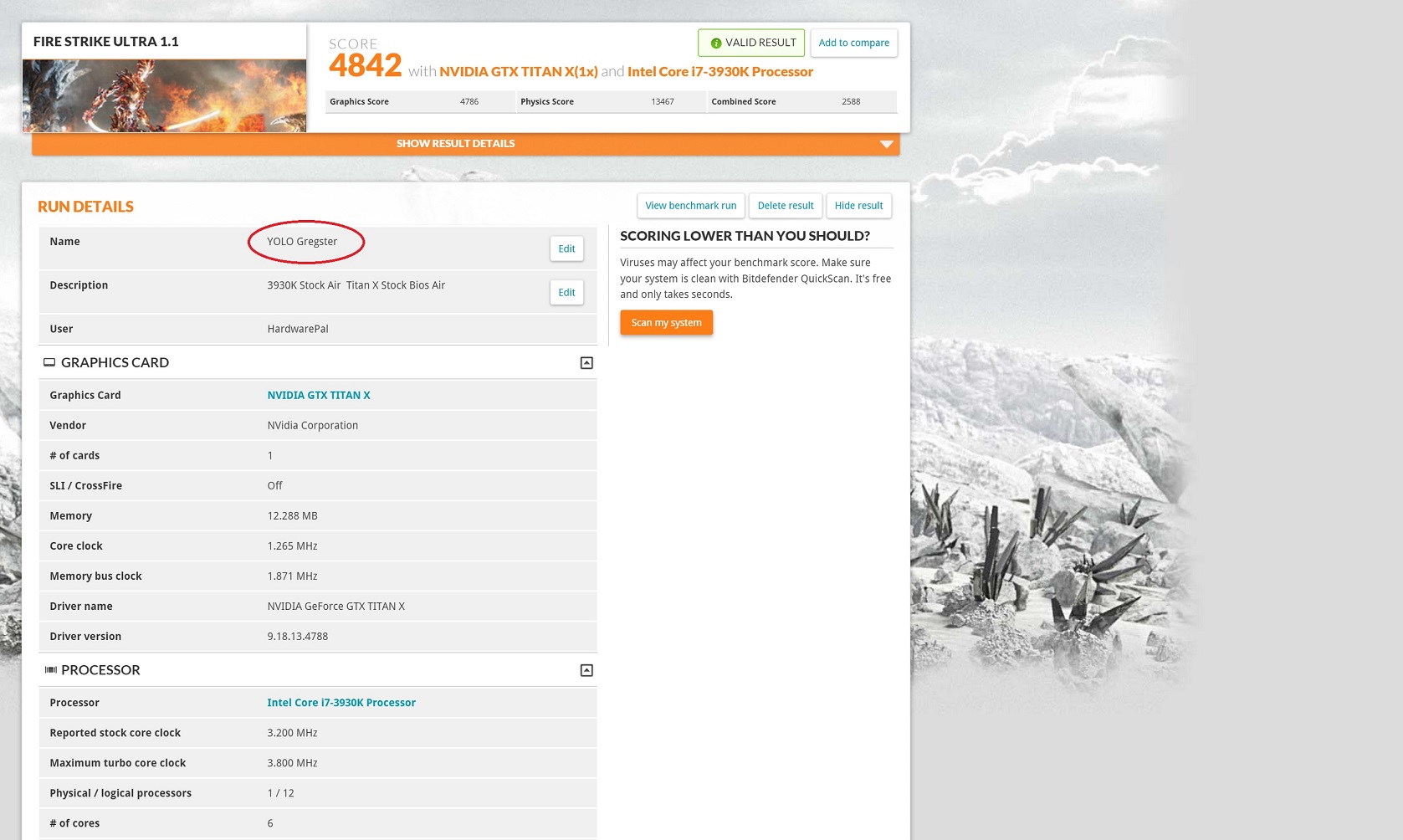Click the driver version 9.18.13.4788
The width and height of the screenshot is (1403, 840).
pos(298,636)
